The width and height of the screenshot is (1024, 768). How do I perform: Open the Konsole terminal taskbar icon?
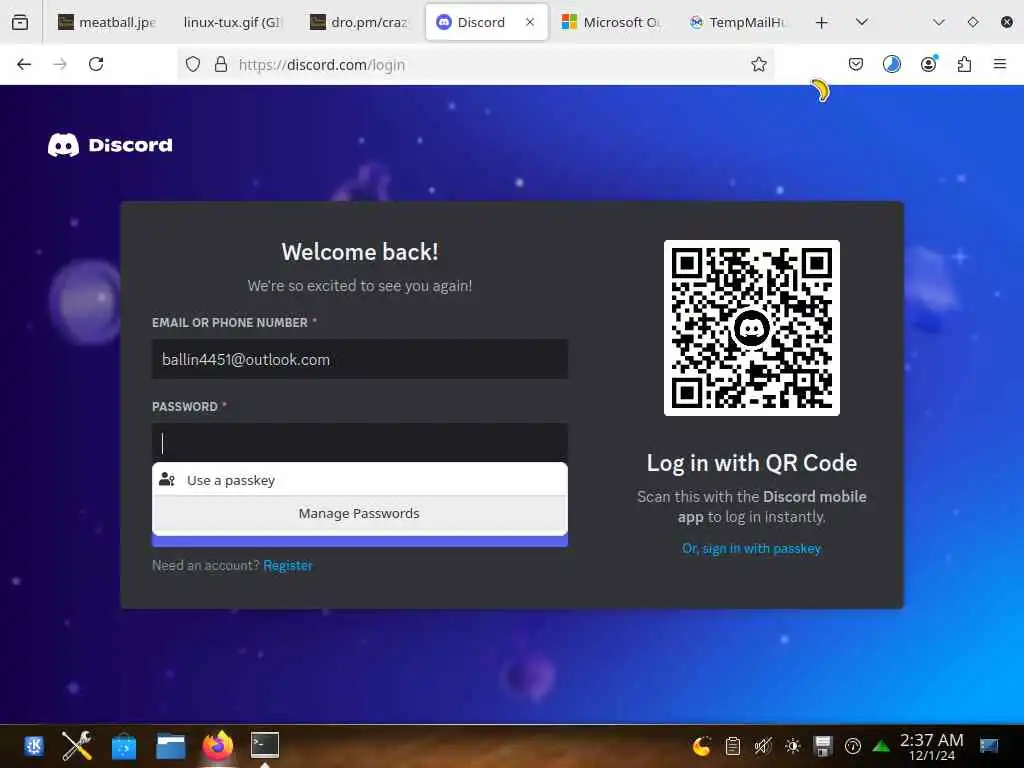click(x=265, y=745)
